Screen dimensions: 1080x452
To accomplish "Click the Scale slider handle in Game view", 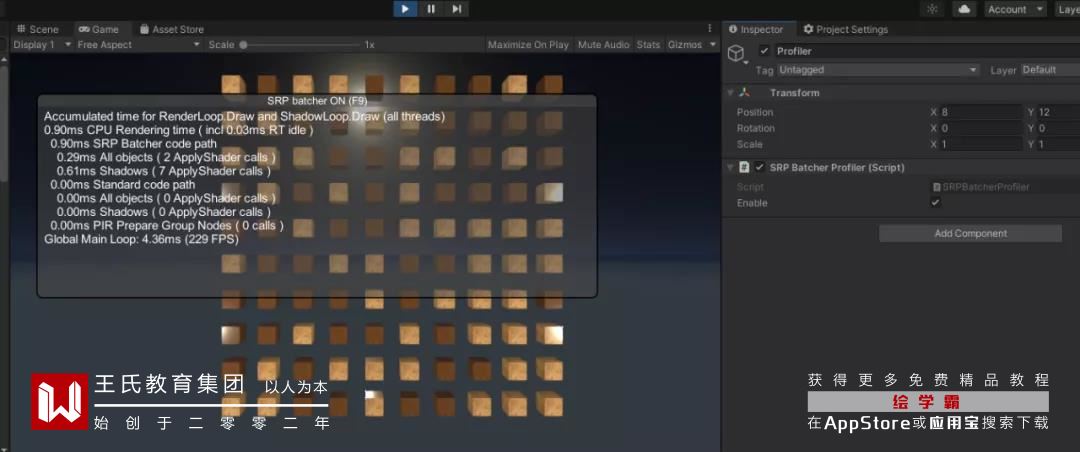I will tap(243, 45).
